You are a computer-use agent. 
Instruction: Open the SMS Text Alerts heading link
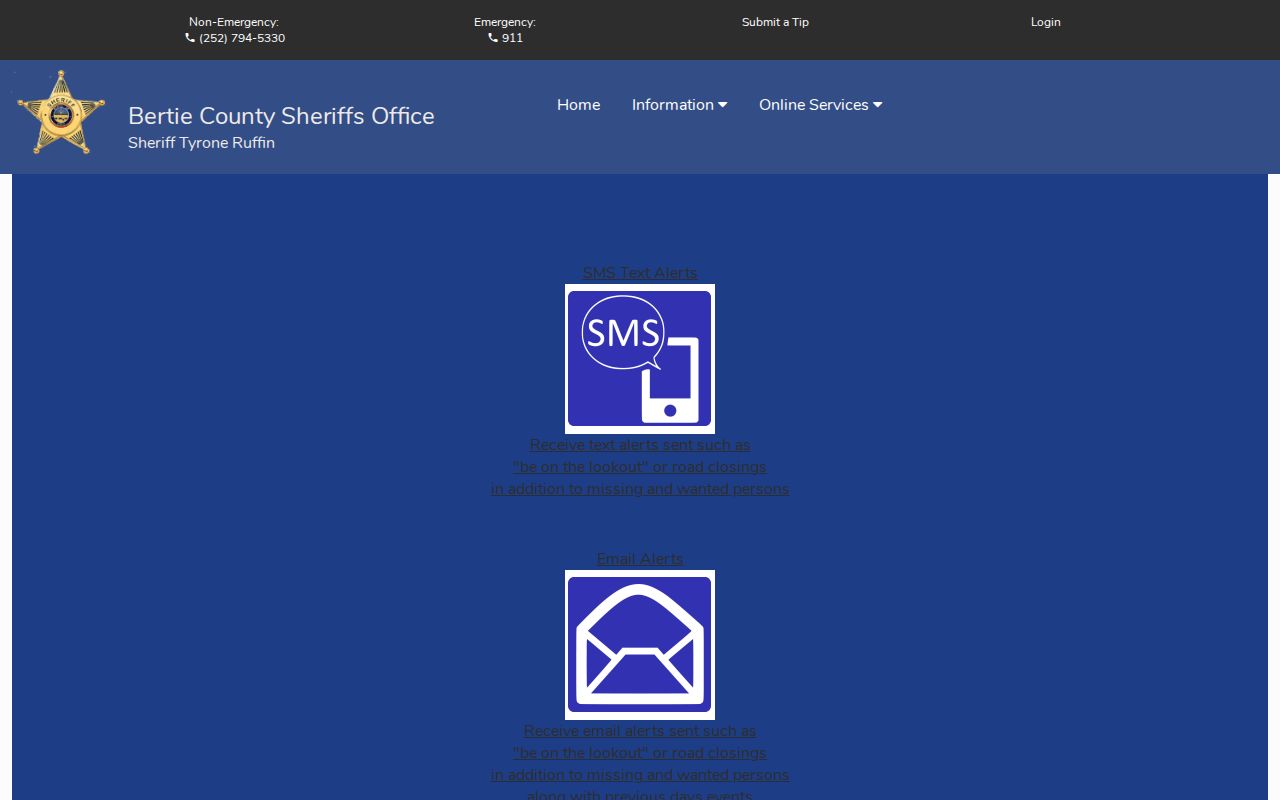point(640,273)
